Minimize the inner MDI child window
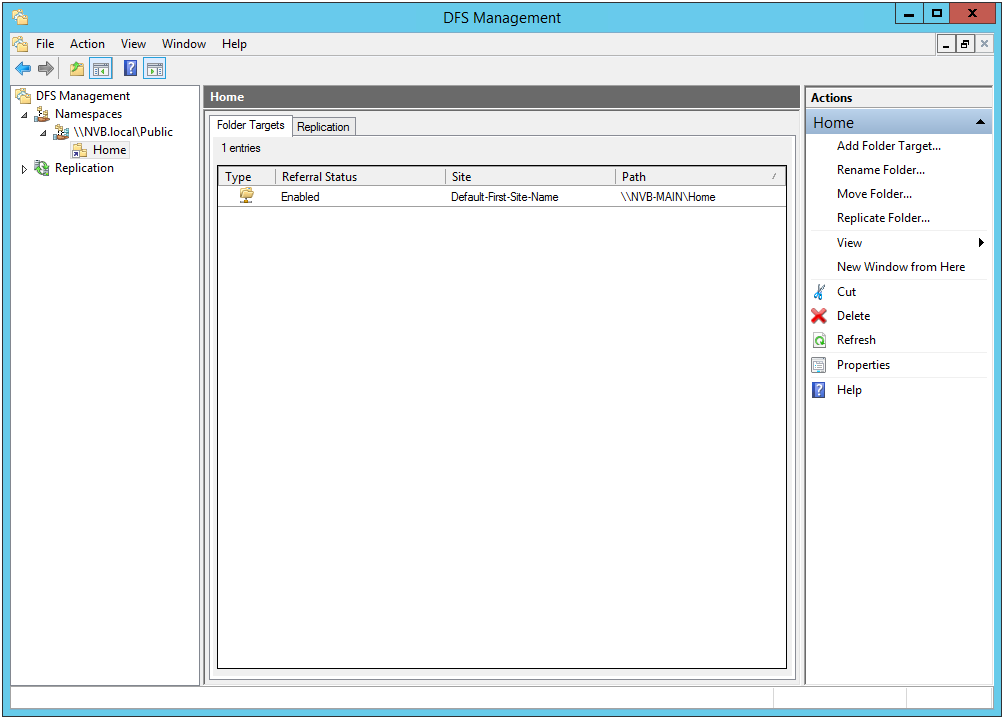The image size is (1005, 719). click(946, 44)
